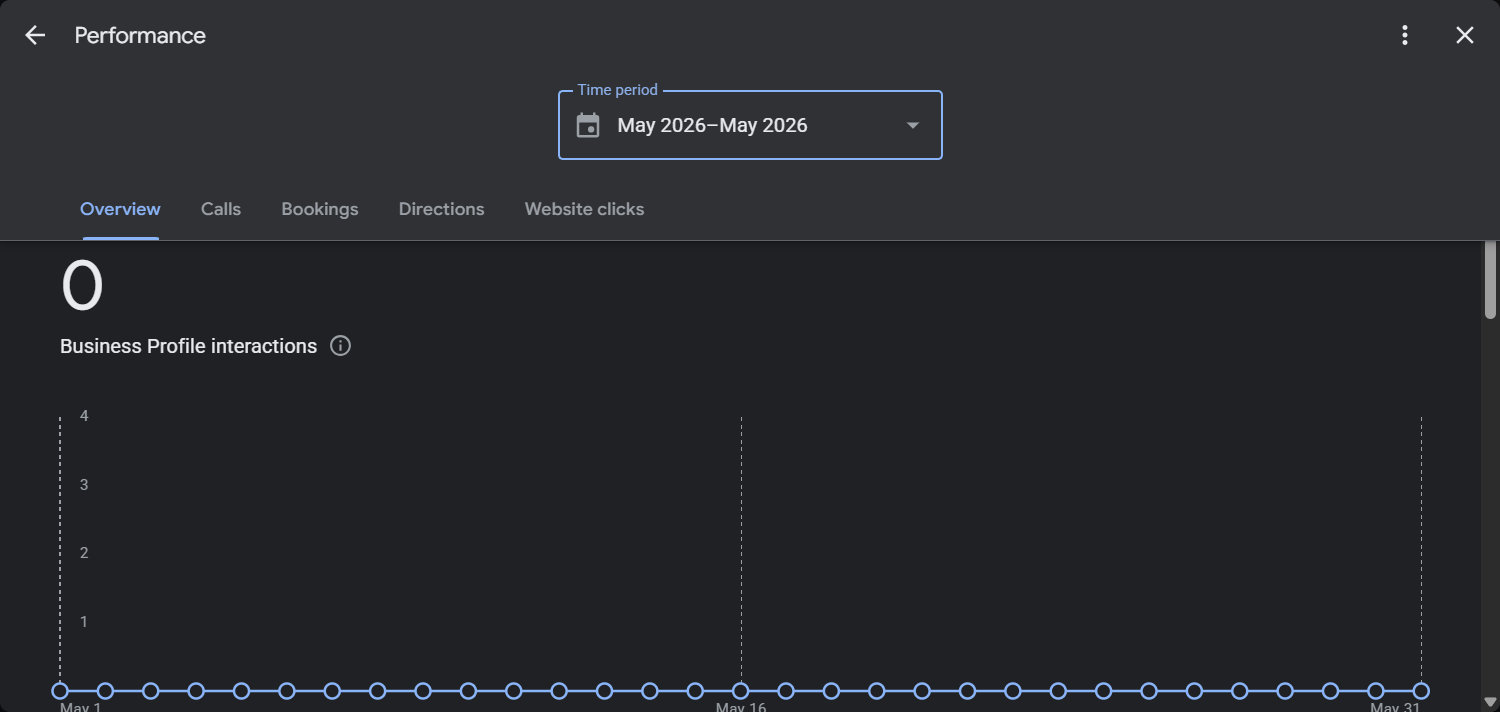Open the Website clicks tab
Image resolution: width=1500 pixels, height=712 pixels.
(x=584, y=209)
